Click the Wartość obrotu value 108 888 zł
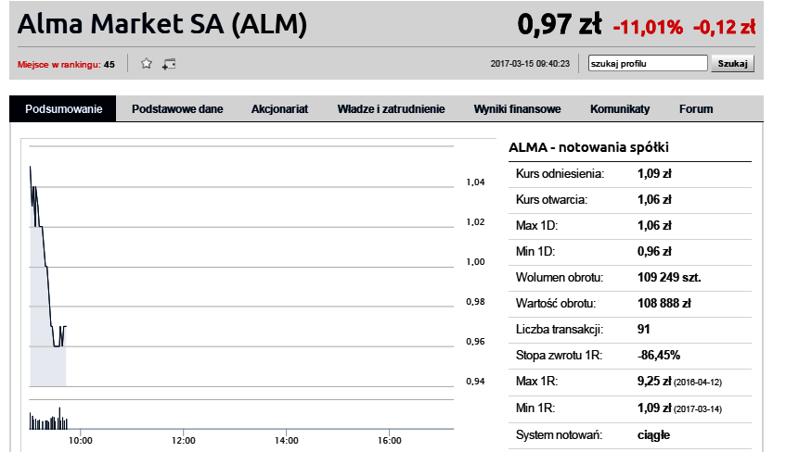Image resolution: width=786 pixels, height=452 pixels. point(664,303)
